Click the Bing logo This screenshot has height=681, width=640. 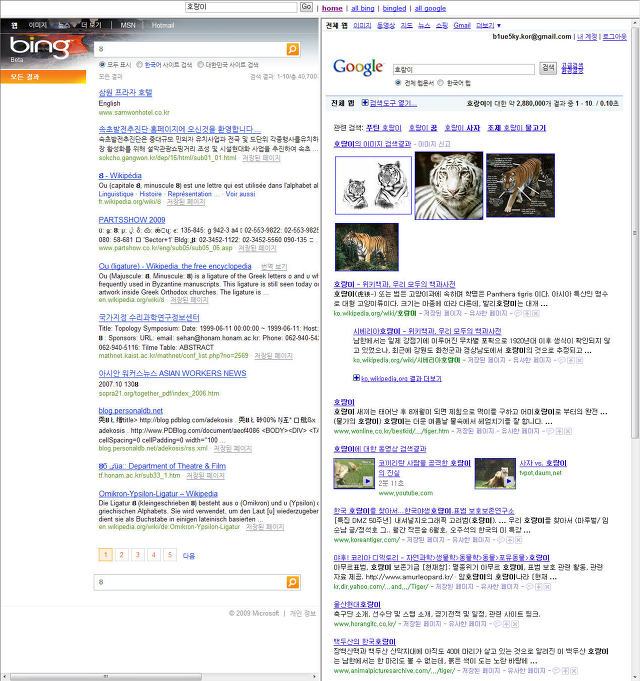pos(40,46)
